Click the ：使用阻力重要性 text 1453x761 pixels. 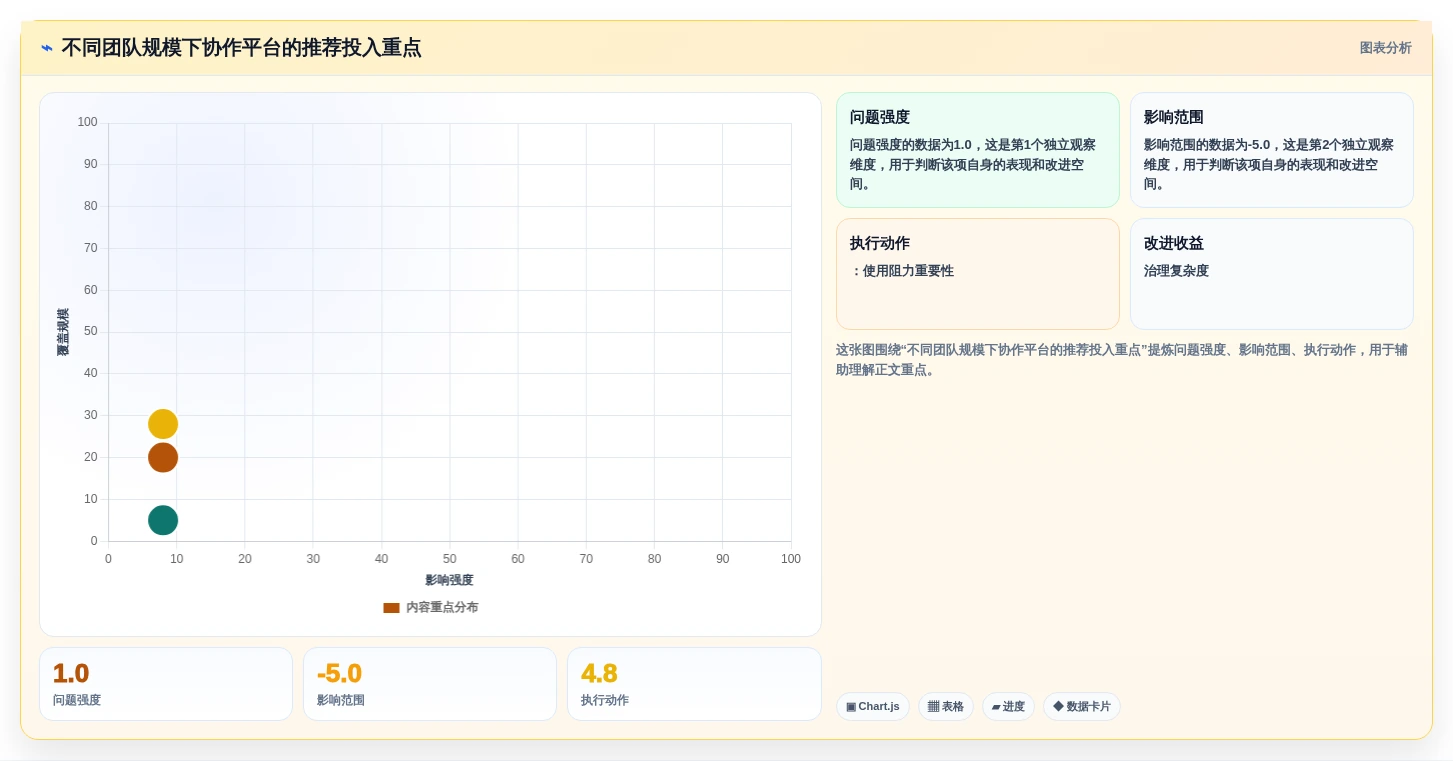tap(902, 271)
